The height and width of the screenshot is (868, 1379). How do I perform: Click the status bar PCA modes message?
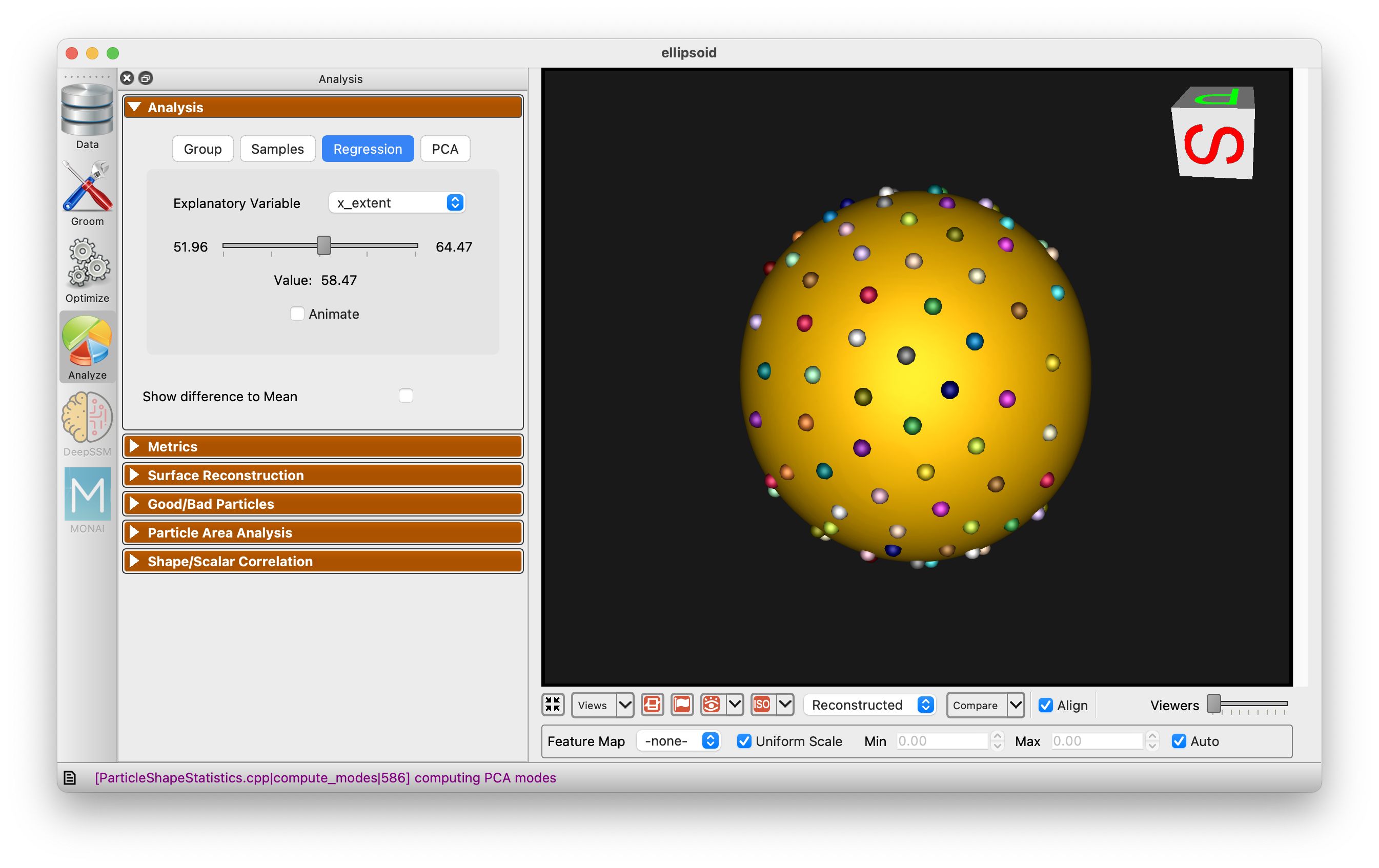pos(326,777)
